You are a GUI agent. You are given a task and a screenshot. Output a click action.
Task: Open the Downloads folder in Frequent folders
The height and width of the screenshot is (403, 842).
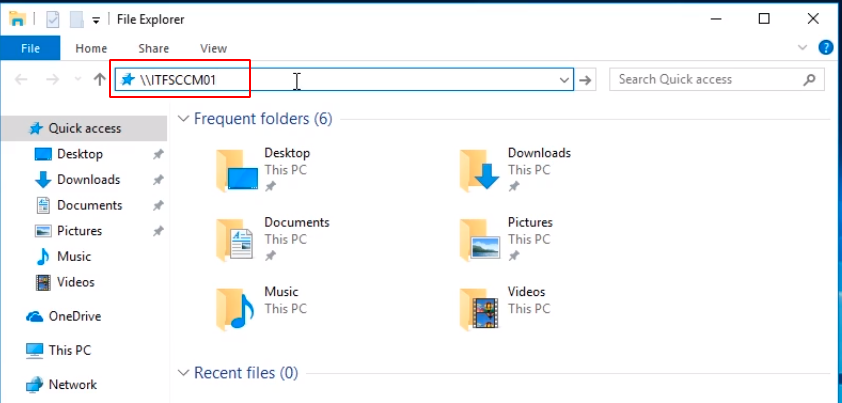(486, 170)
